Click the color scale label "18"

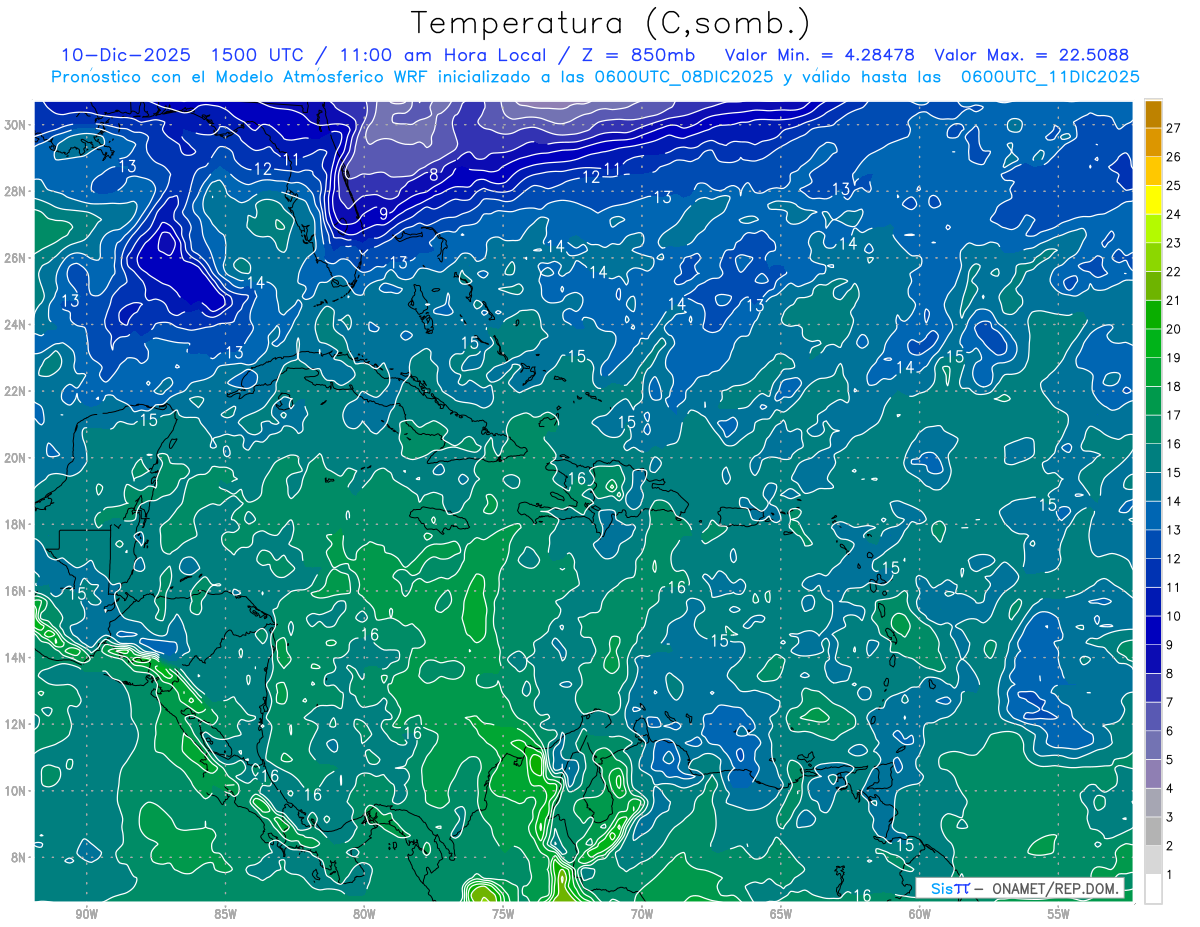1173,386
